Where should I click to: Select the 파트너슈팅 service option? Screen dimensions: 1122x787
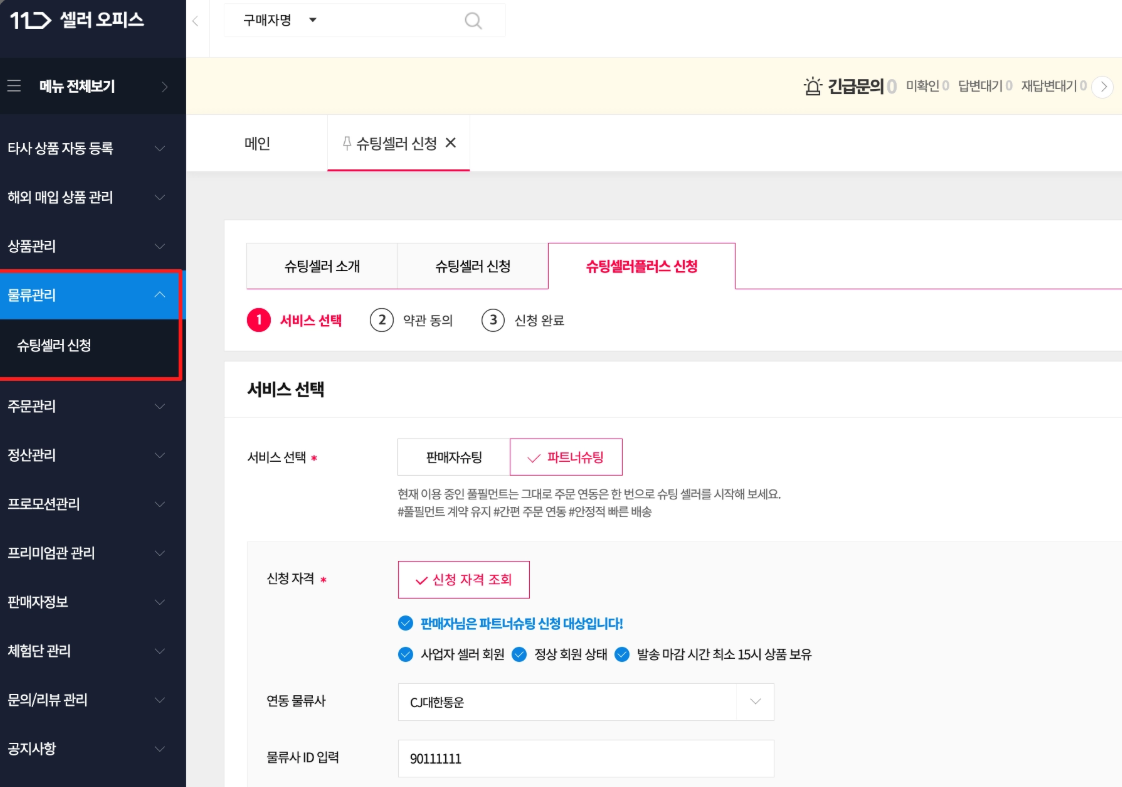[566, 456]
